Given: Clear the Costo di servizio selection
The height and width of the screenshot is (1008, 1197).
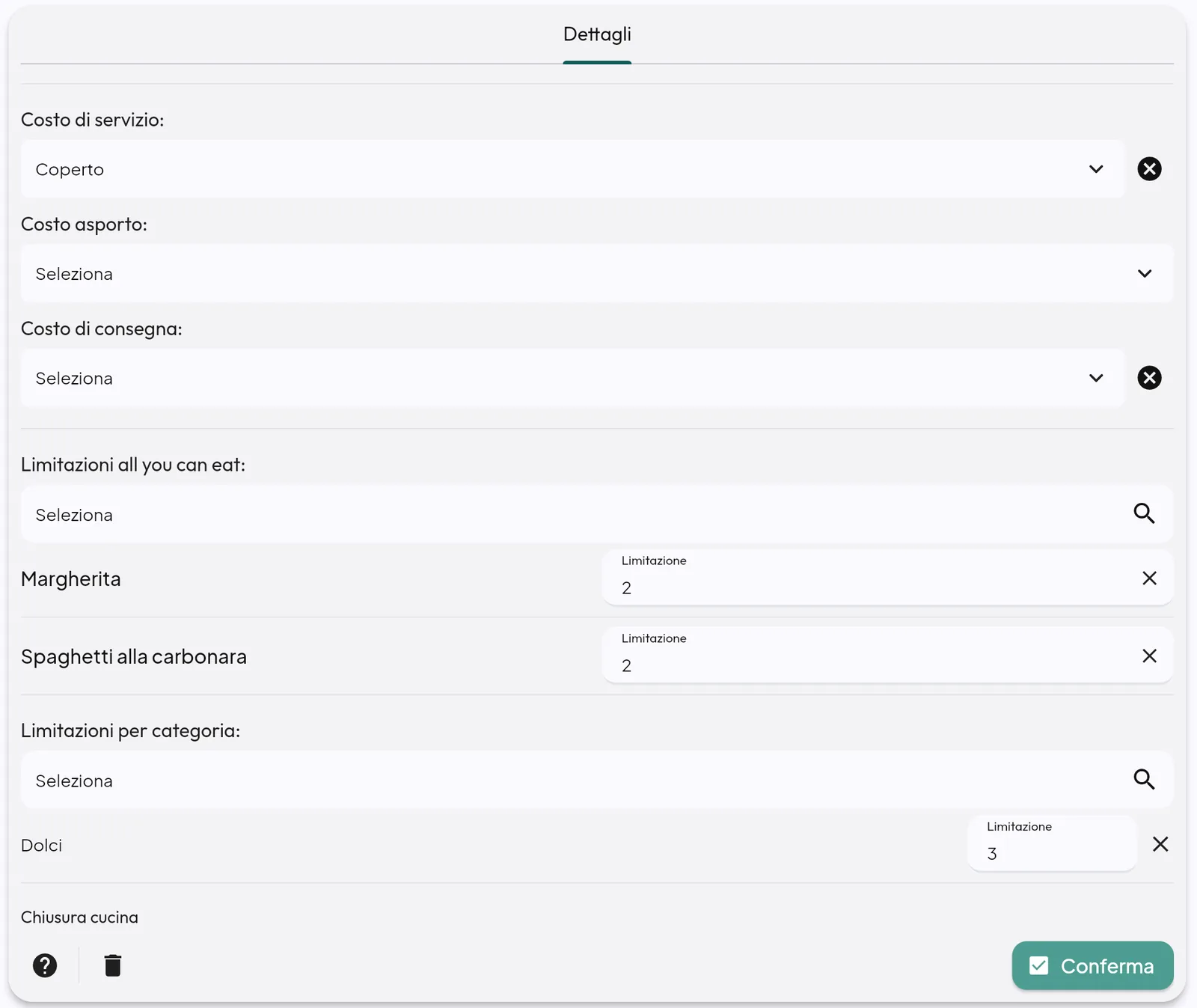Looking at the screenshot, I should click(x=1149, y=169).
